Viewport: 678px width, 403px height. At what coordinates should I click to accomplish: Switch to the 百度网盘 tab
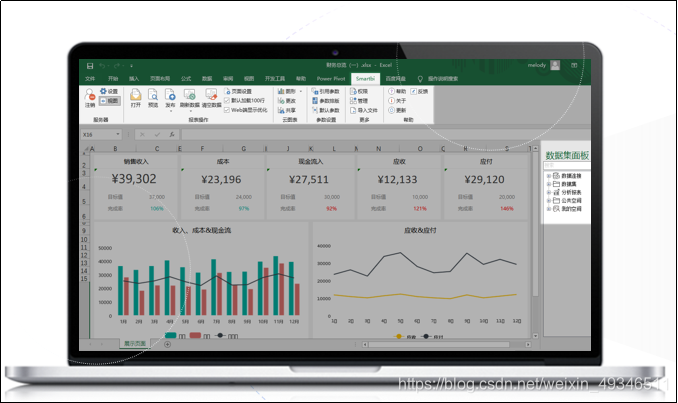(x=395, y=79)
